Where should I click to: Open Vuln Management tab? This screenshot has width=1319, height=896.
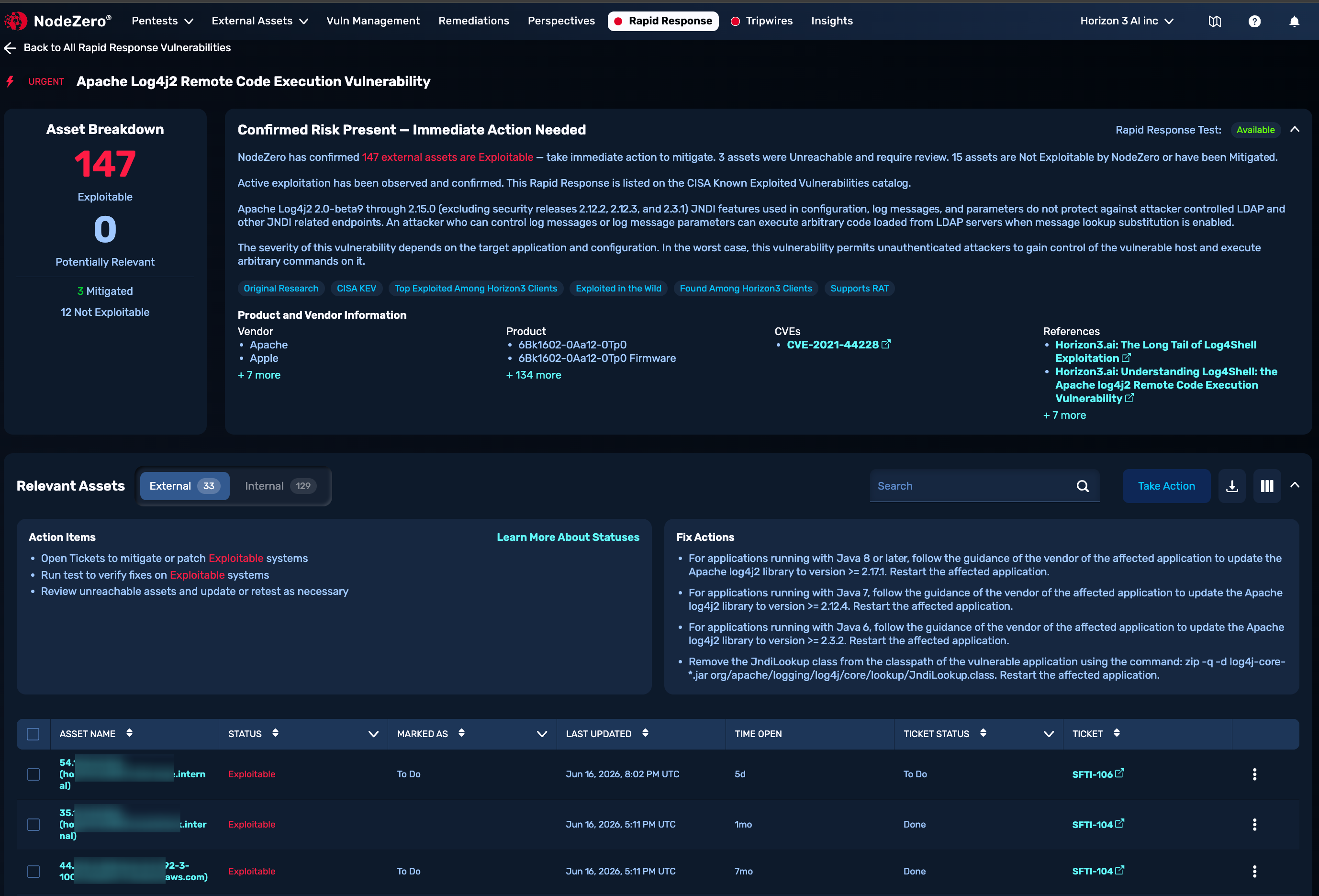coord(373,21)
